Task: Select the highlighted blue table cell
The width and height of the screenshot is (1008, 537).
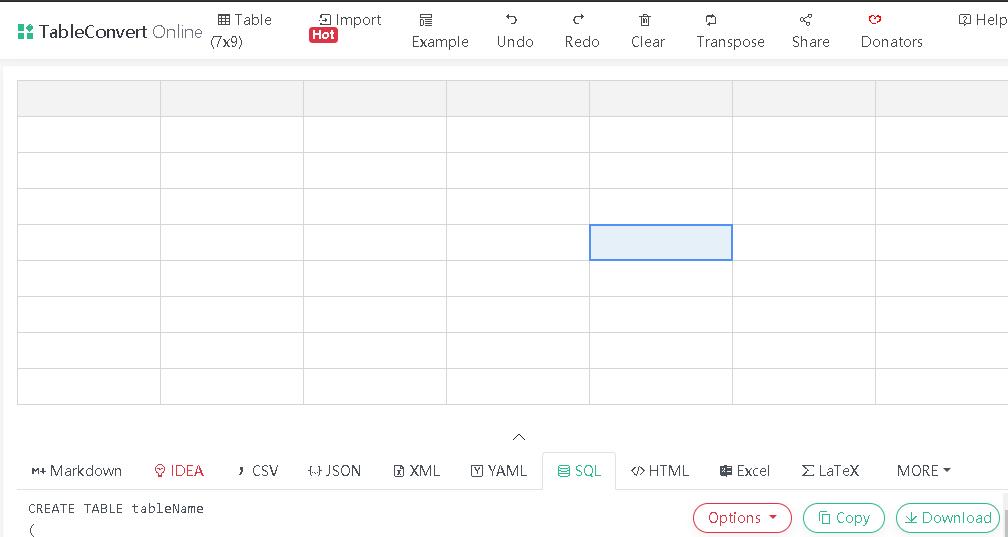Action: point(661,243)
